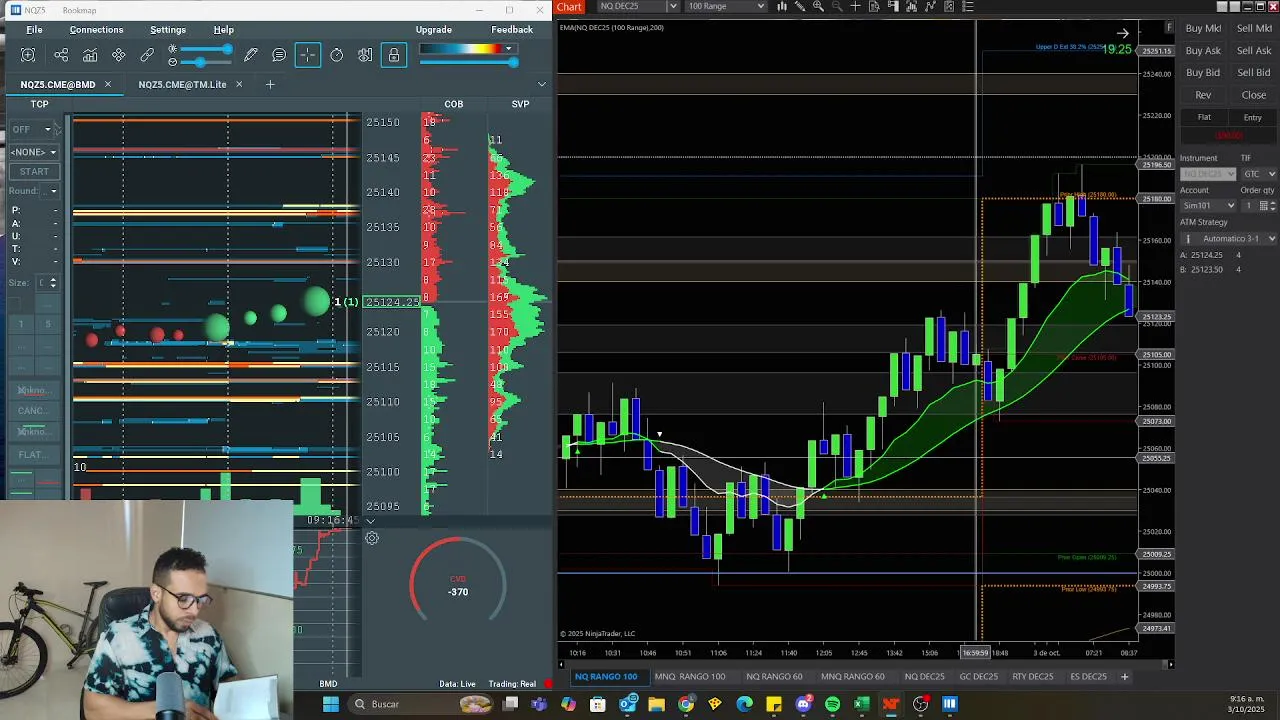Click the Data Box icon in NinjaTrader
The width and height of the screenshot is (1280, 720).
[874, 7]
